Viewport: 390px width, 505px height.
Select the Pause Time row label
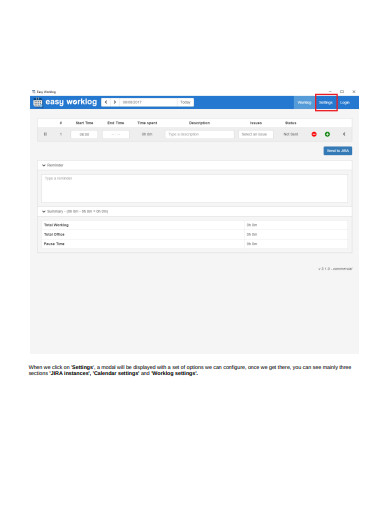(54, 244)
